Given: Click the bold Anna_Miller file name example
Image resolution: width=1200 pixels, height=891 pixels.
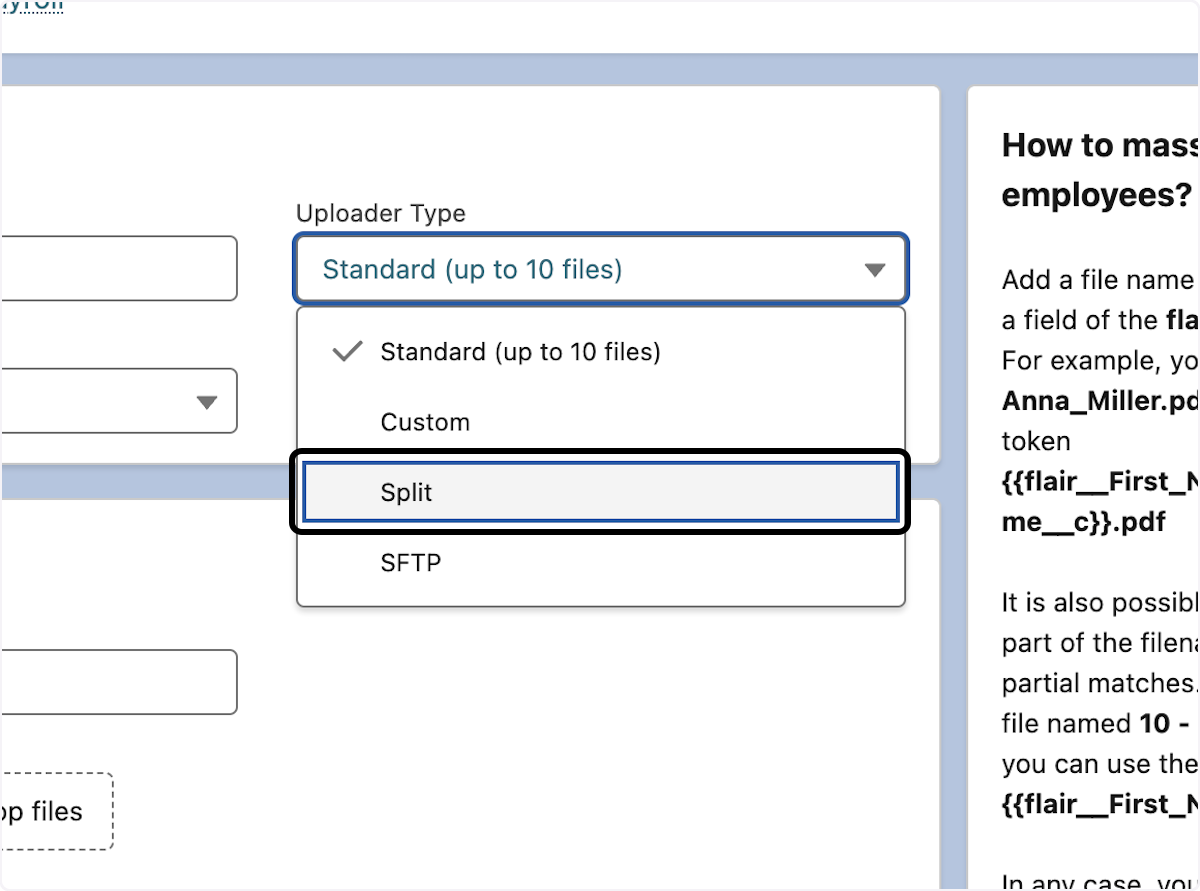Looking at the screenshot, I should point(1099,401).
